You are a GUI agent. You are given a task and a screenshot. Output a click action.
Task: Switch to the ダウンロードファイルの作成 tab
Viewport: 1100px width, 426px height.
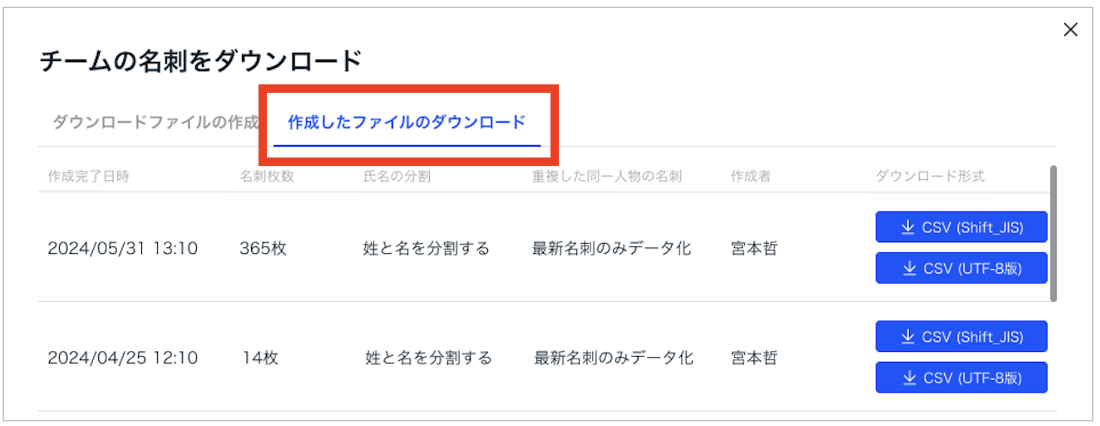click(155, 123)
